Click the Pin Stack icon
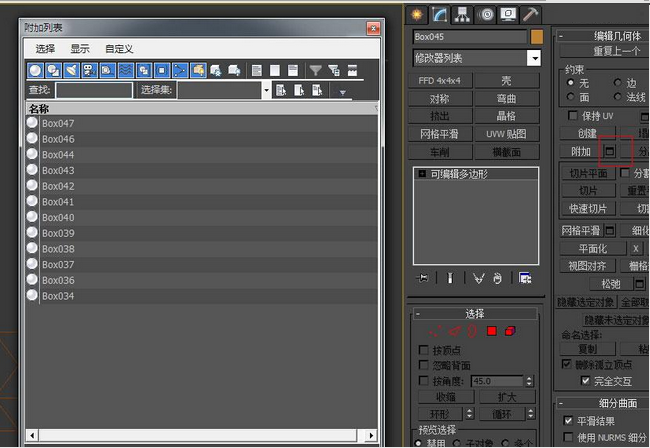 point(422,278)
